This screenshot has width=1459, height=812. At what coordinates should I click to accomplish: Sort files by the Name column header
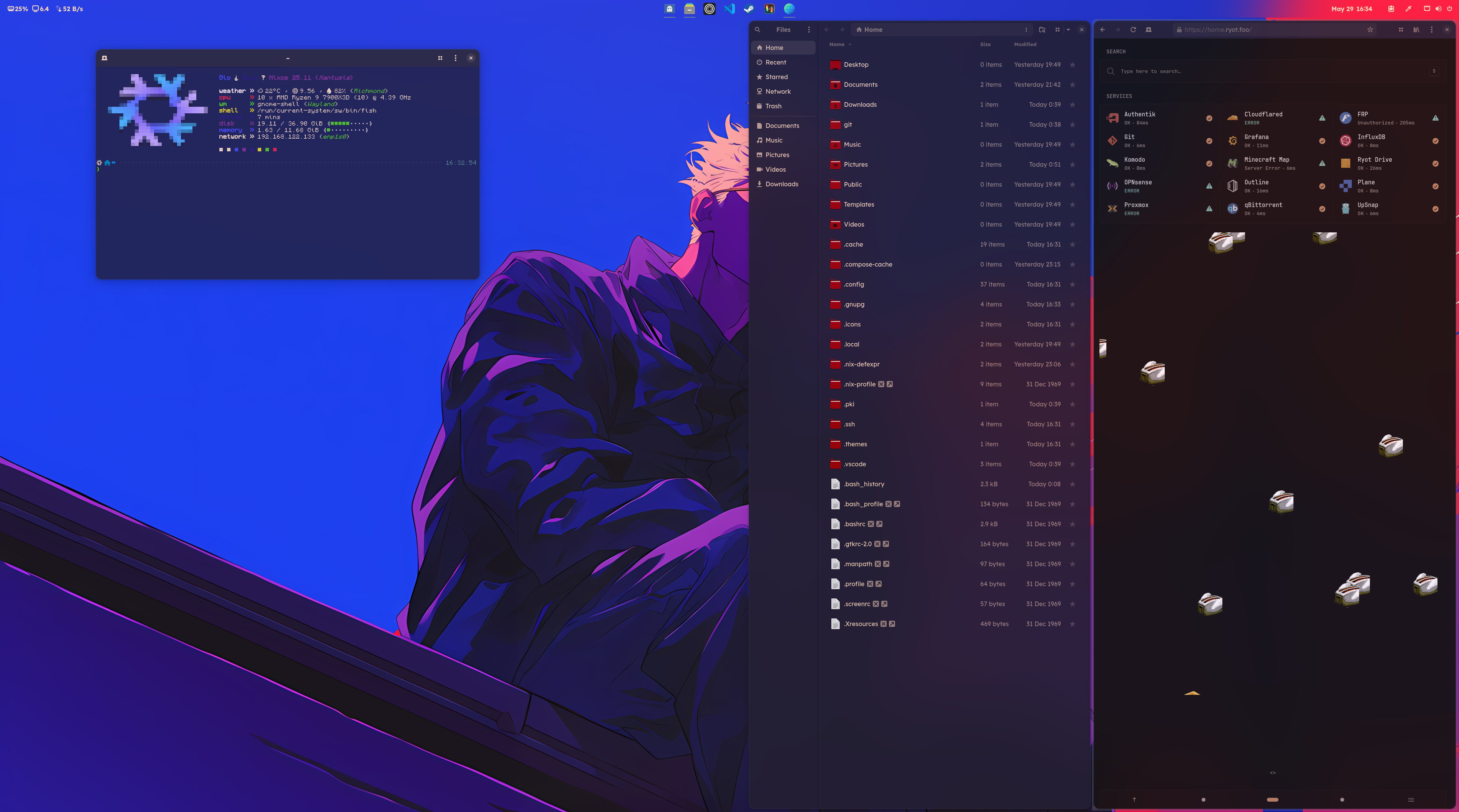tap(837, 44)
